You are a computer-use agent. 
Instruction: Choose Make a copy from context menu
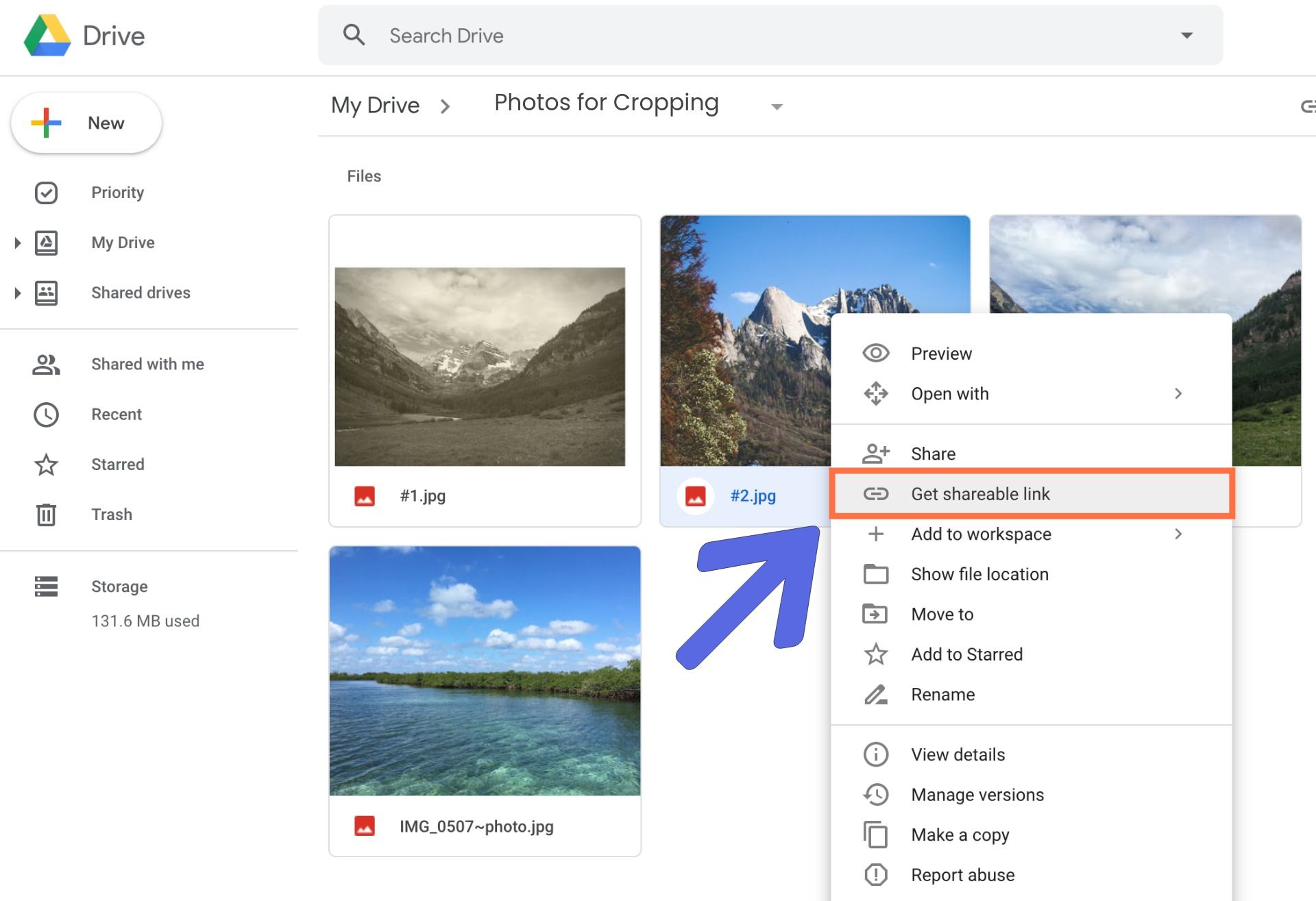[960, 835]
